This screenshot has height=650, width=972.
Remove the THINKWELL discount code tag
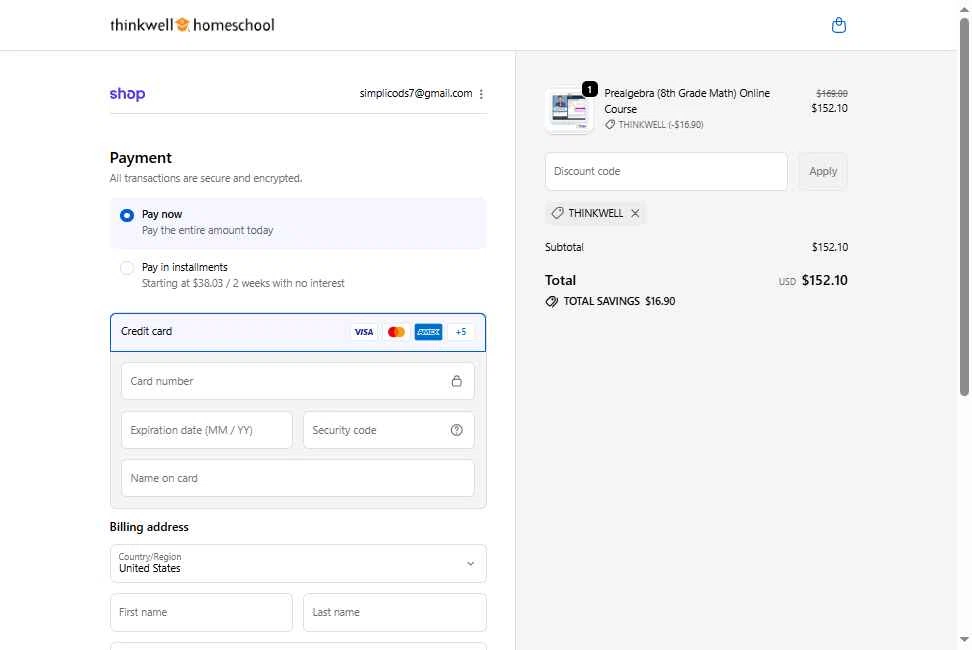pyautogui.click(x=635, y=213)
